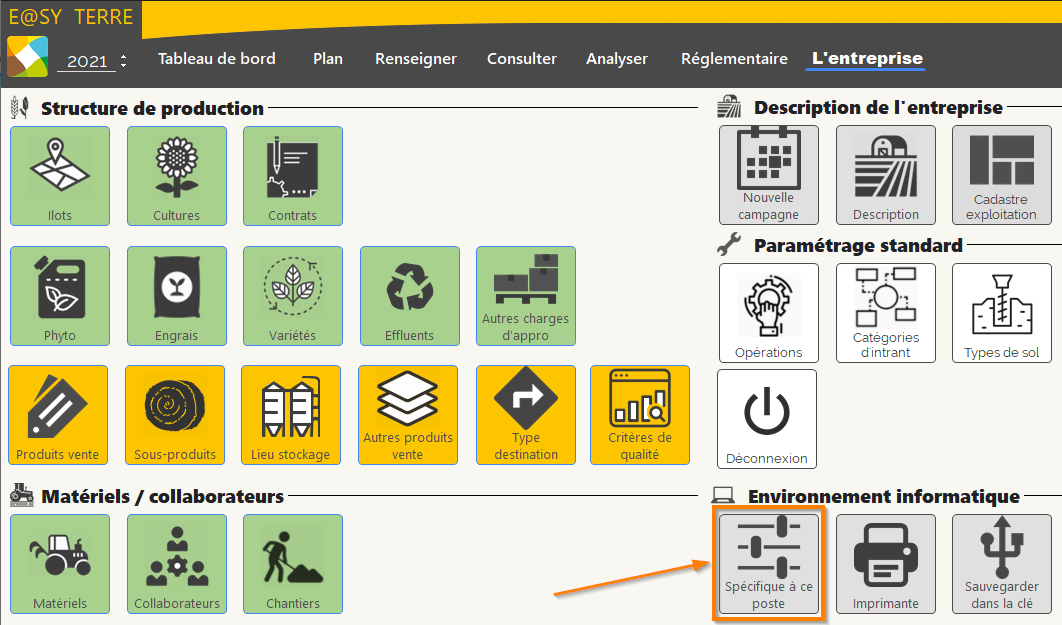Open the Matériels tractor tile
The height and width of the screenshot is (625, 1062).
[60, 564]
